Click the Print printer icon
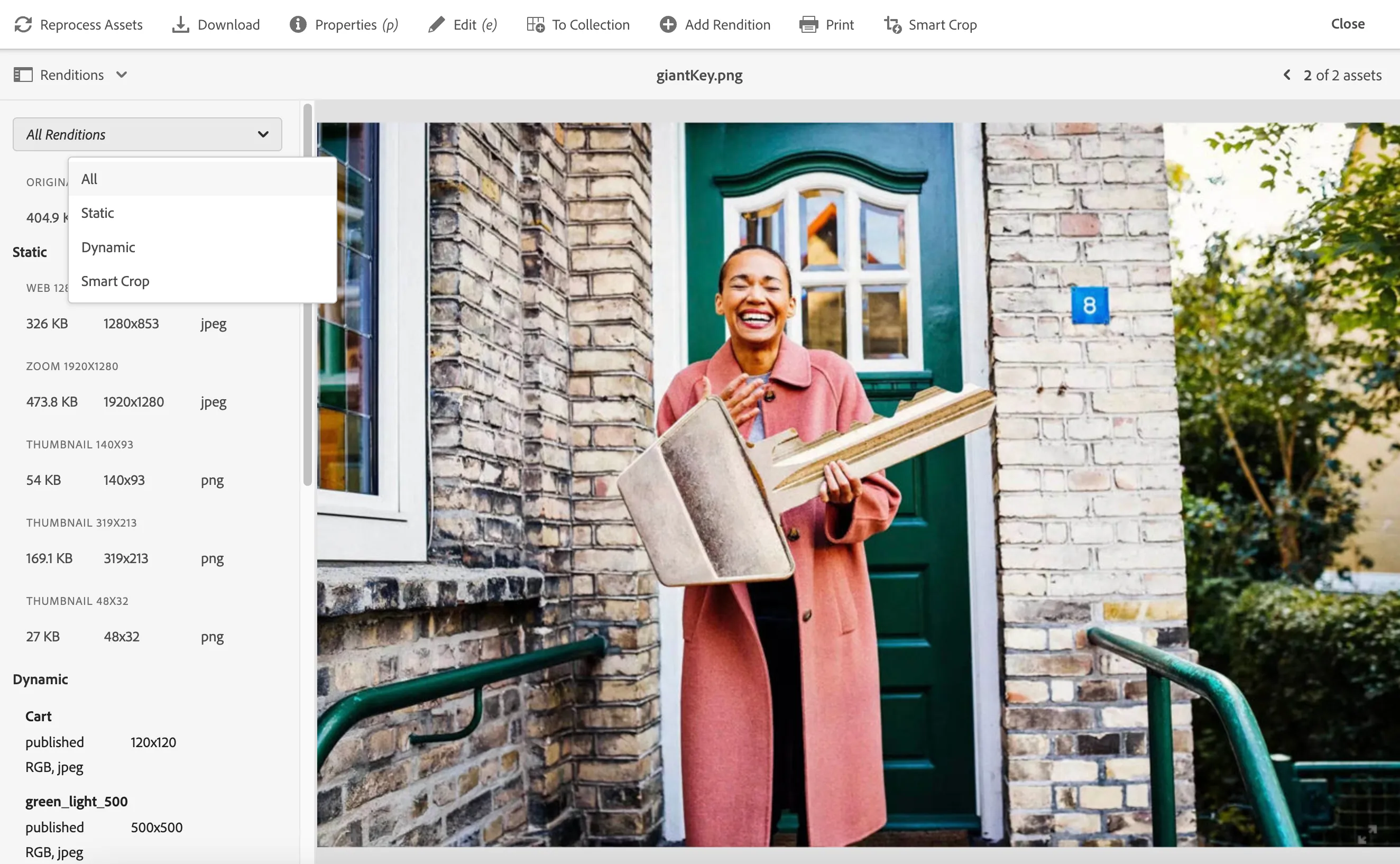 click(808, 24)
